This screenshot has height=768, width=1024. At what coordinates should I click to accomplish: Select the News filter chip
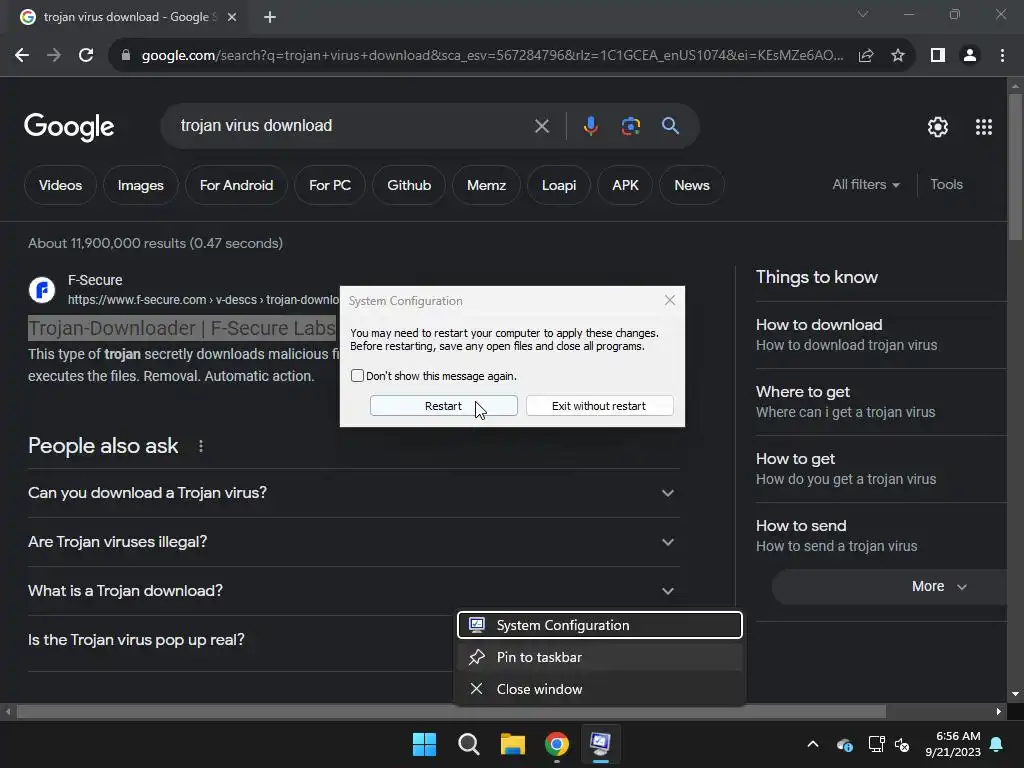coord(692,185)
